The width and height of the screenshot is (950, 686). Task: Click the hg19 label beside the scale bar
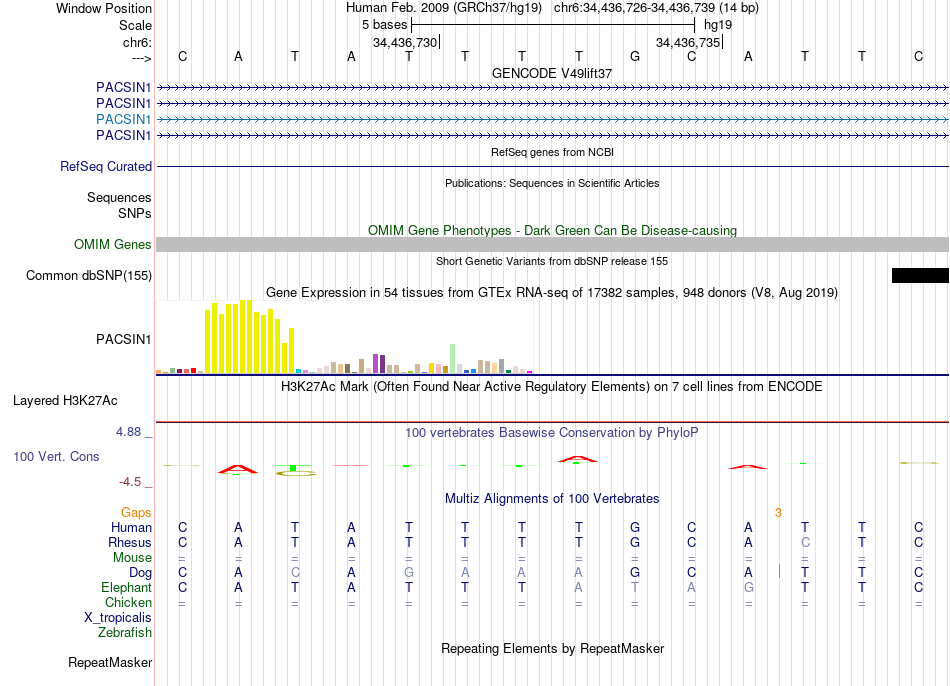point(718,25)
